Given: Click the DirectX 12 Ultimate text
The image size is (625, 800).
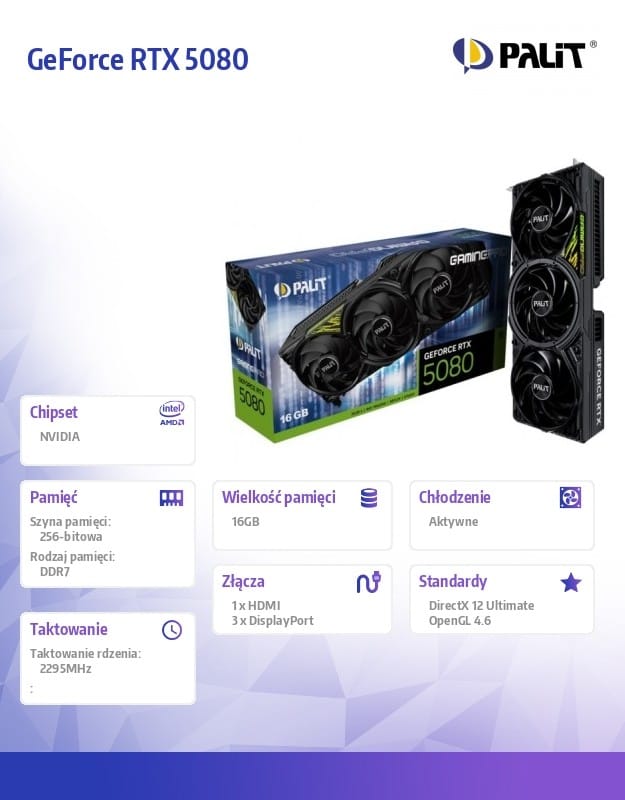Looking at the screenshot, I should [481, 606].
